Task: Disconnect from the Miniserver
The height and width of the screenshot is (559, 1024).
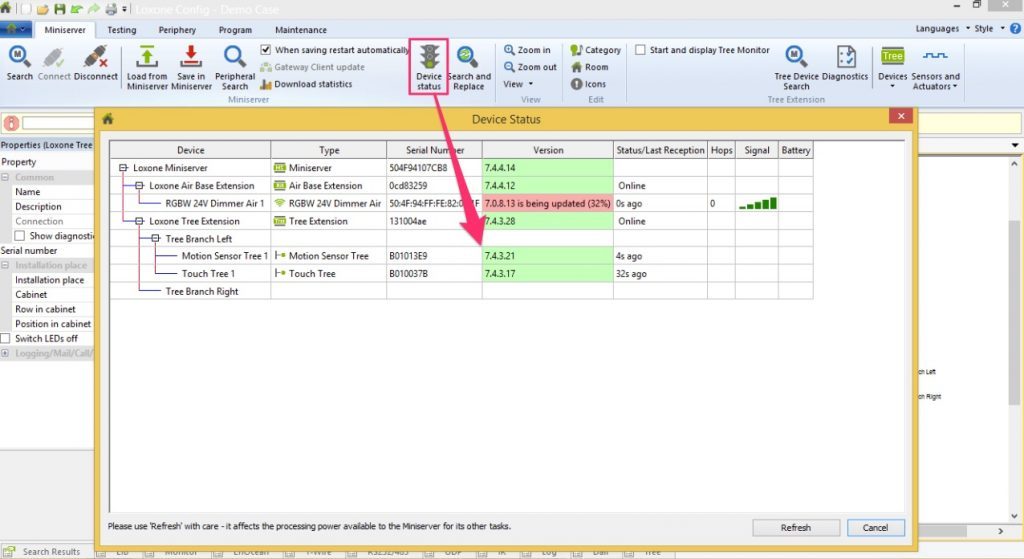Action: 96,59
